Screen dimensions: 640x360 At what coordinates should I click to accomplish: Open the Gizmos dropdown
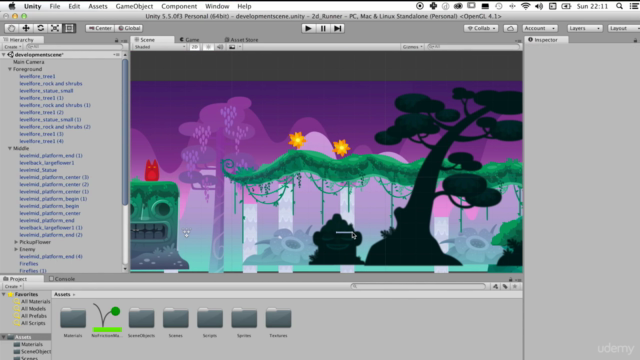point(413,47)
